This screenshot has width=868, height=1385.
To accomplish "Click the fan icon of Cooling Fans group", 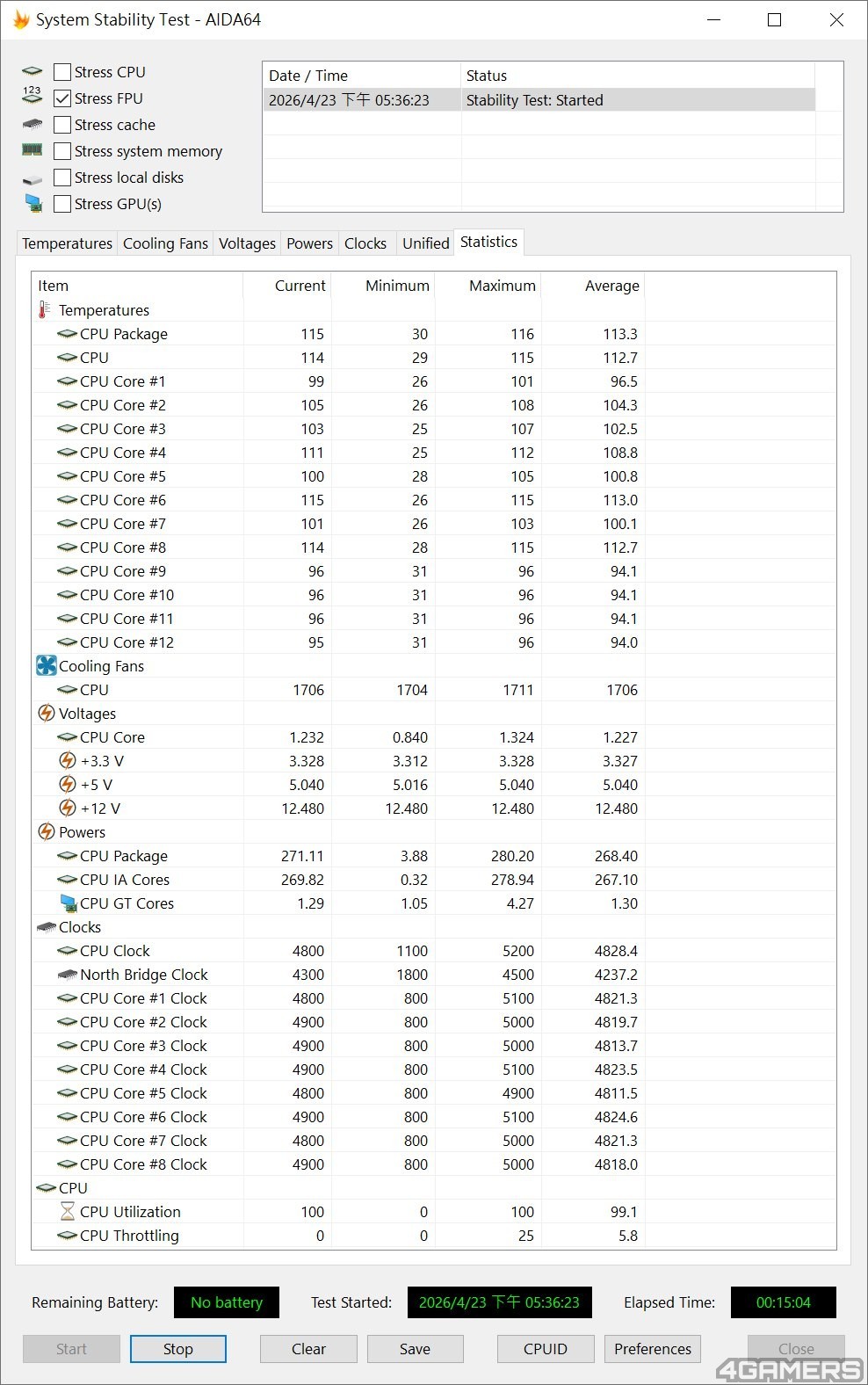I will [47, 666].
